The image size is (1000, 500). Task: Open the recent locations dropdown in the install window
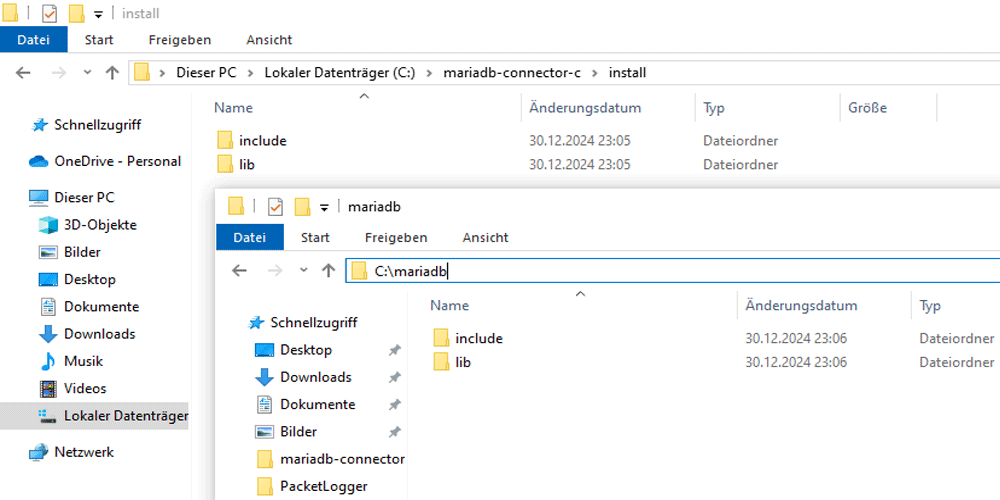tap(88, 73)
